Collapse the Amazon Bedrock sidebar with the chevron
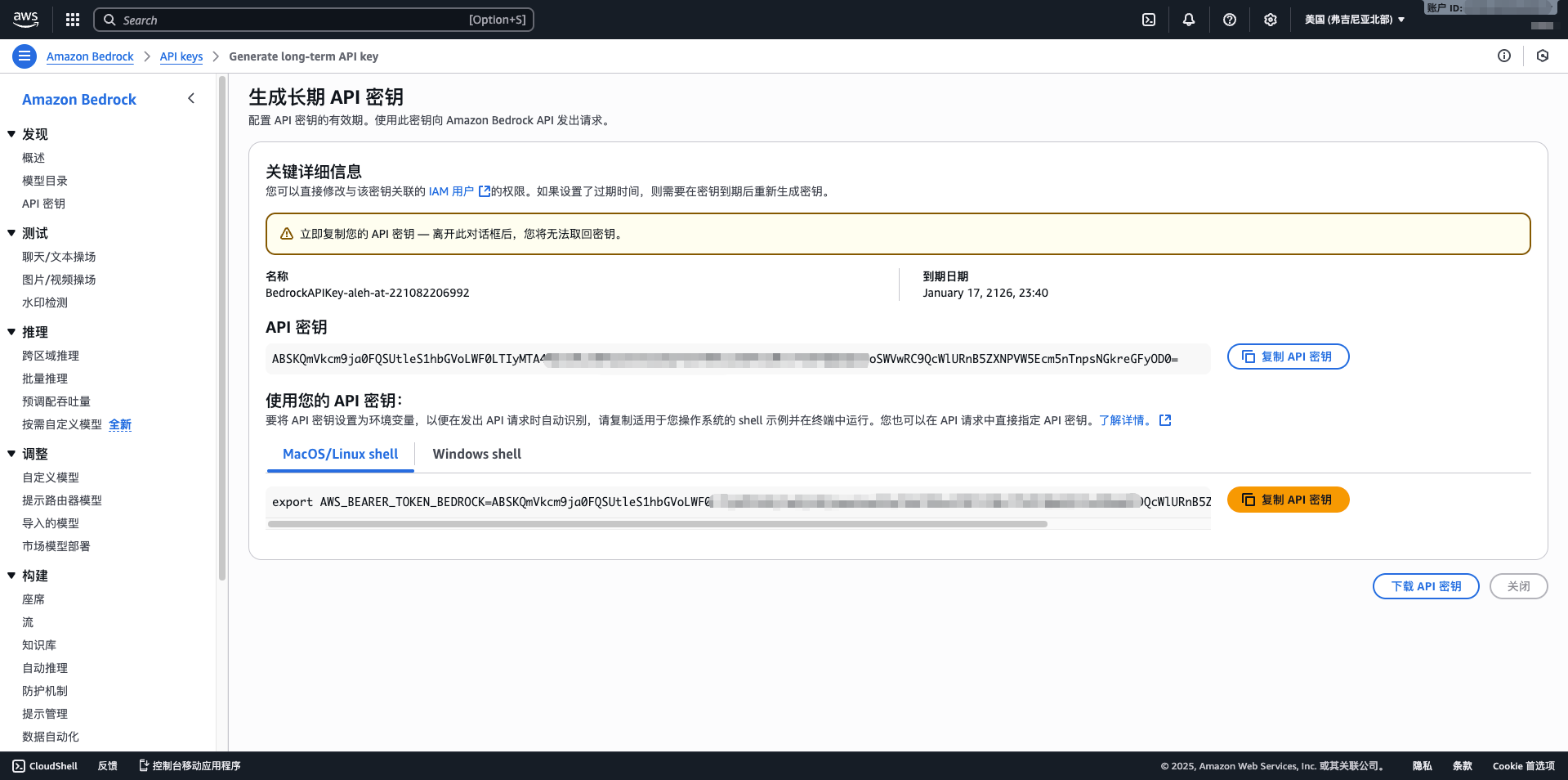 coord(190,98)
